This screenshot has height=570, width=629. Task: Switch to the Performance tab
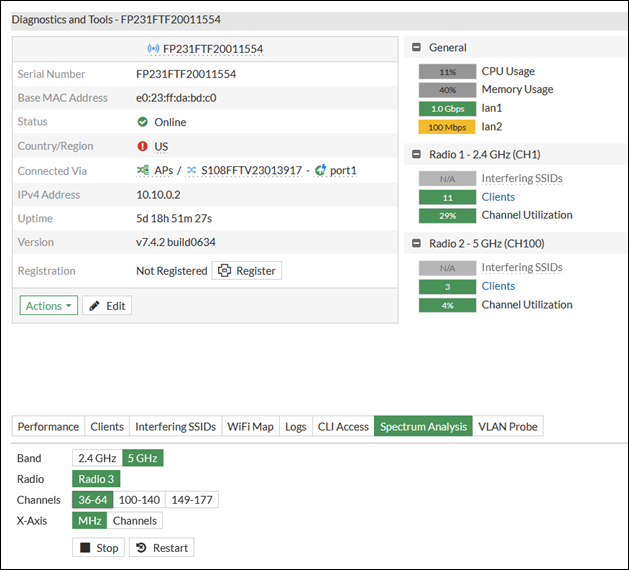click(x=48, y=427)
